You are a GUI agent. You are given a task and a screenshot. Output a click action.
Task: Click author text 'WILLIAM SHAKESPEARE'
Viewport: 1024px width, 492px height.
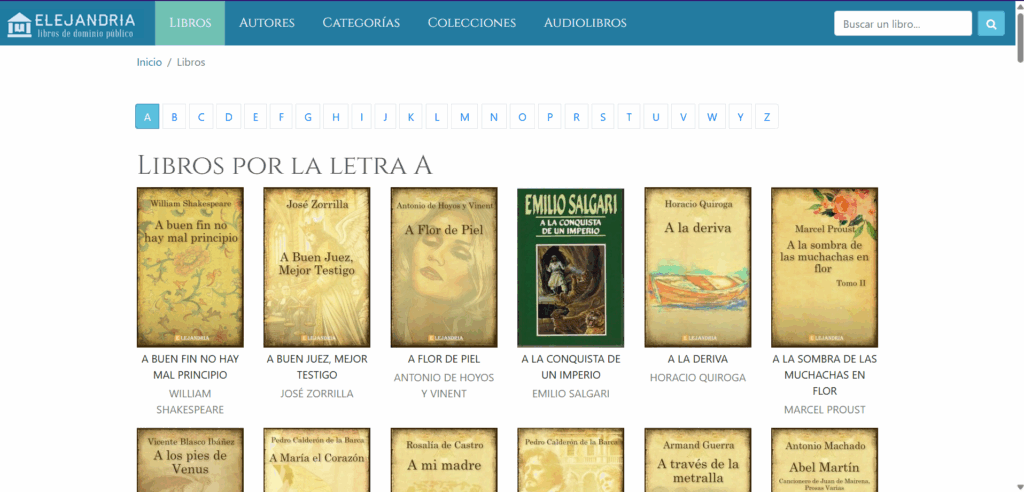(190, 402)
